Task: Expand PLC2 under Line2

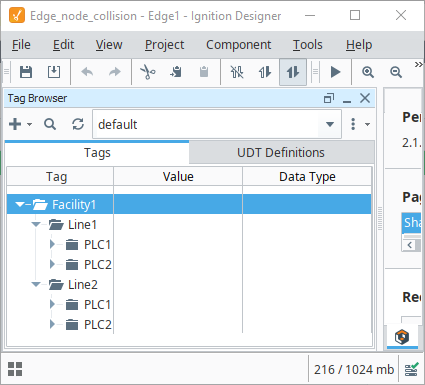Action: coord(52,324)
